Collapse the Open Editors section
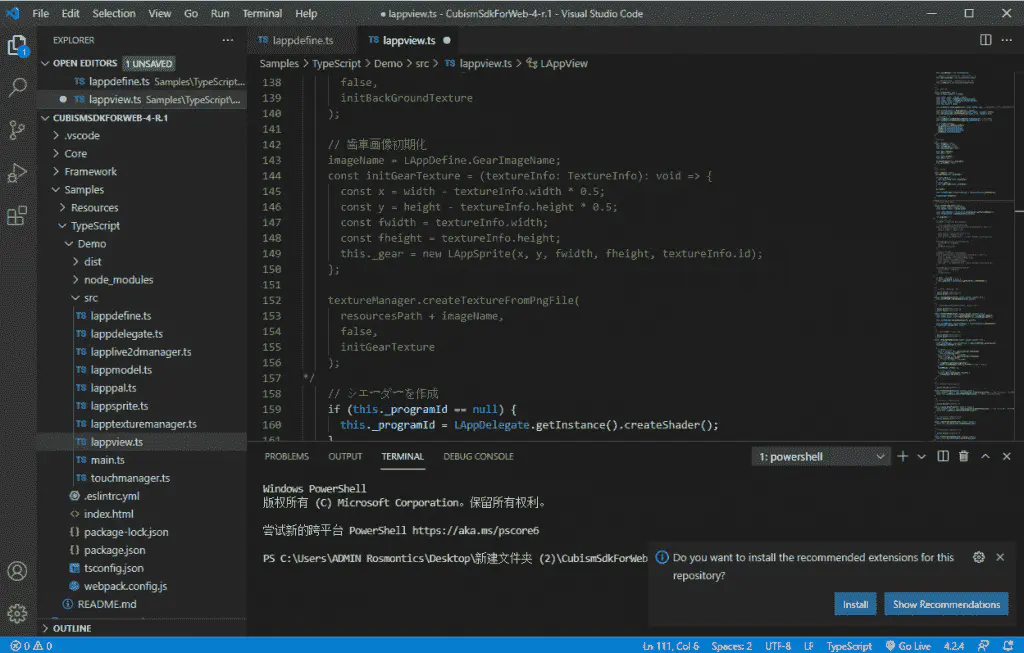 click(46, 63)
